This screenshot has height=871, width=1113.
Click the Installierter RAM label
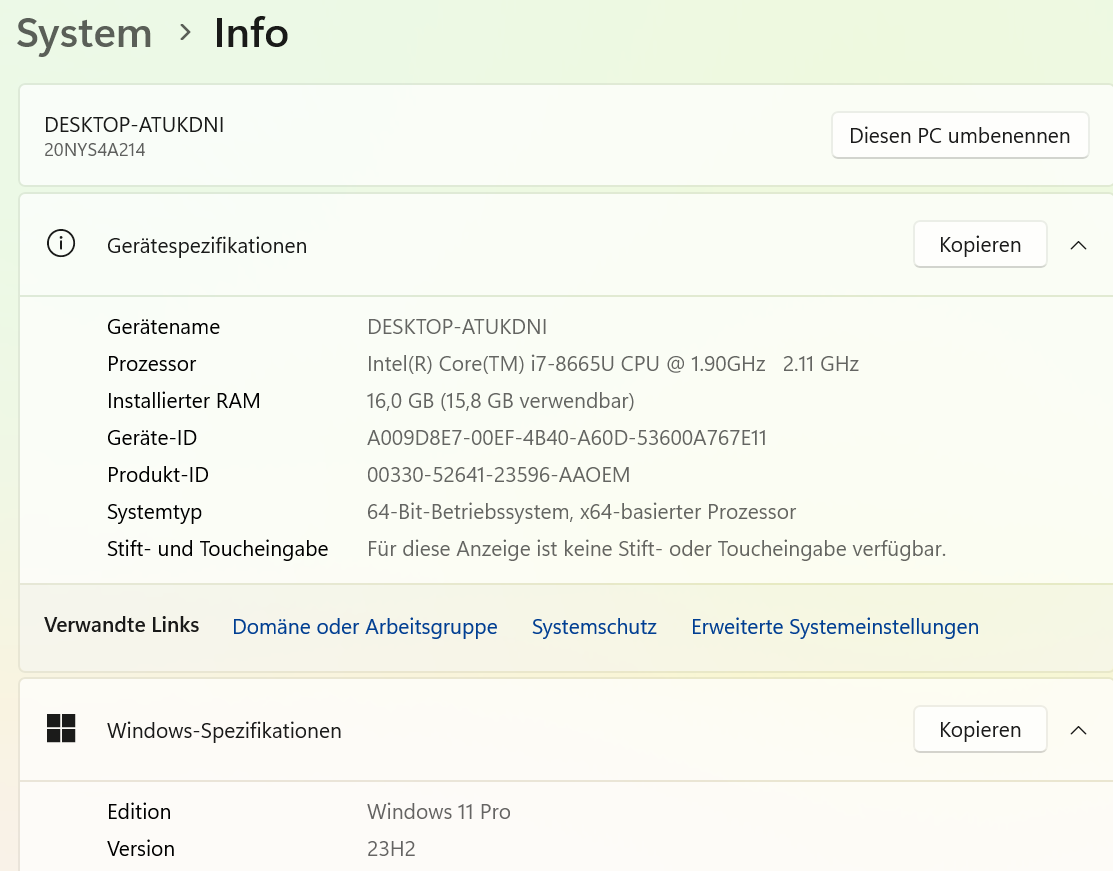(x=184, y=400)
